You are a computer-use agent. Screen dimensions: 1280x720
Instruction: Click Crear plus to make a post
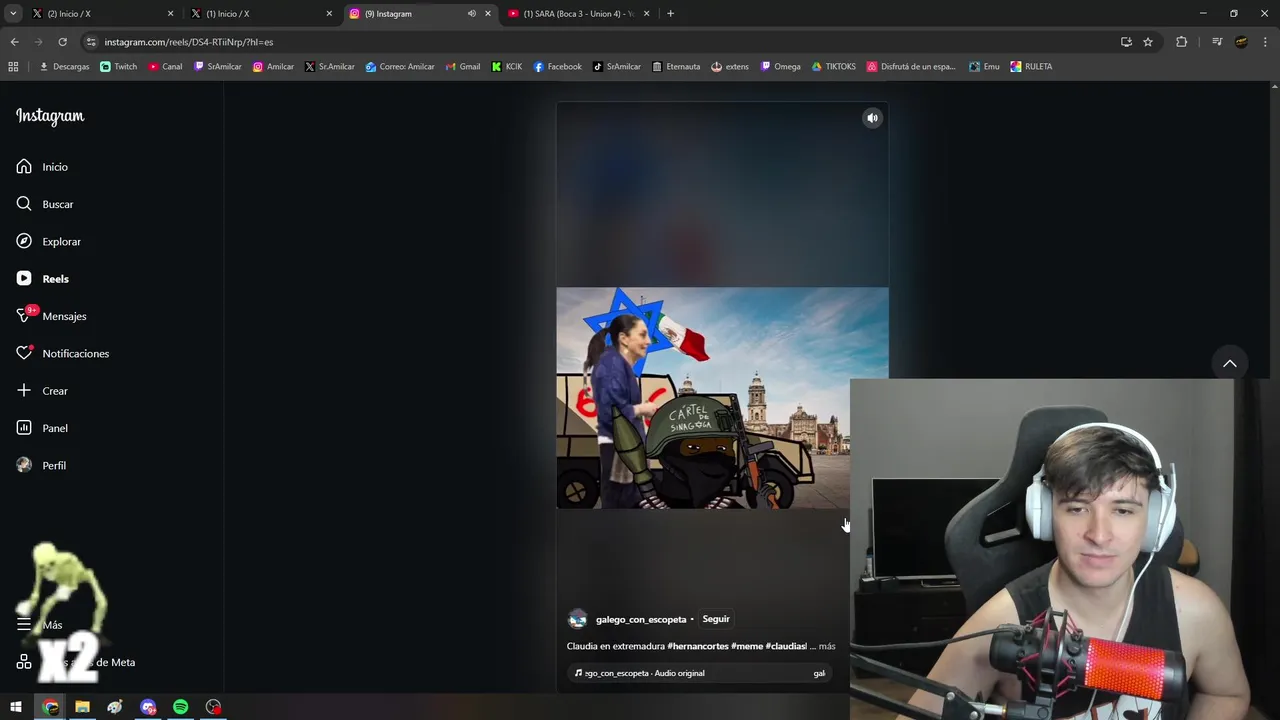coord(42,391)
